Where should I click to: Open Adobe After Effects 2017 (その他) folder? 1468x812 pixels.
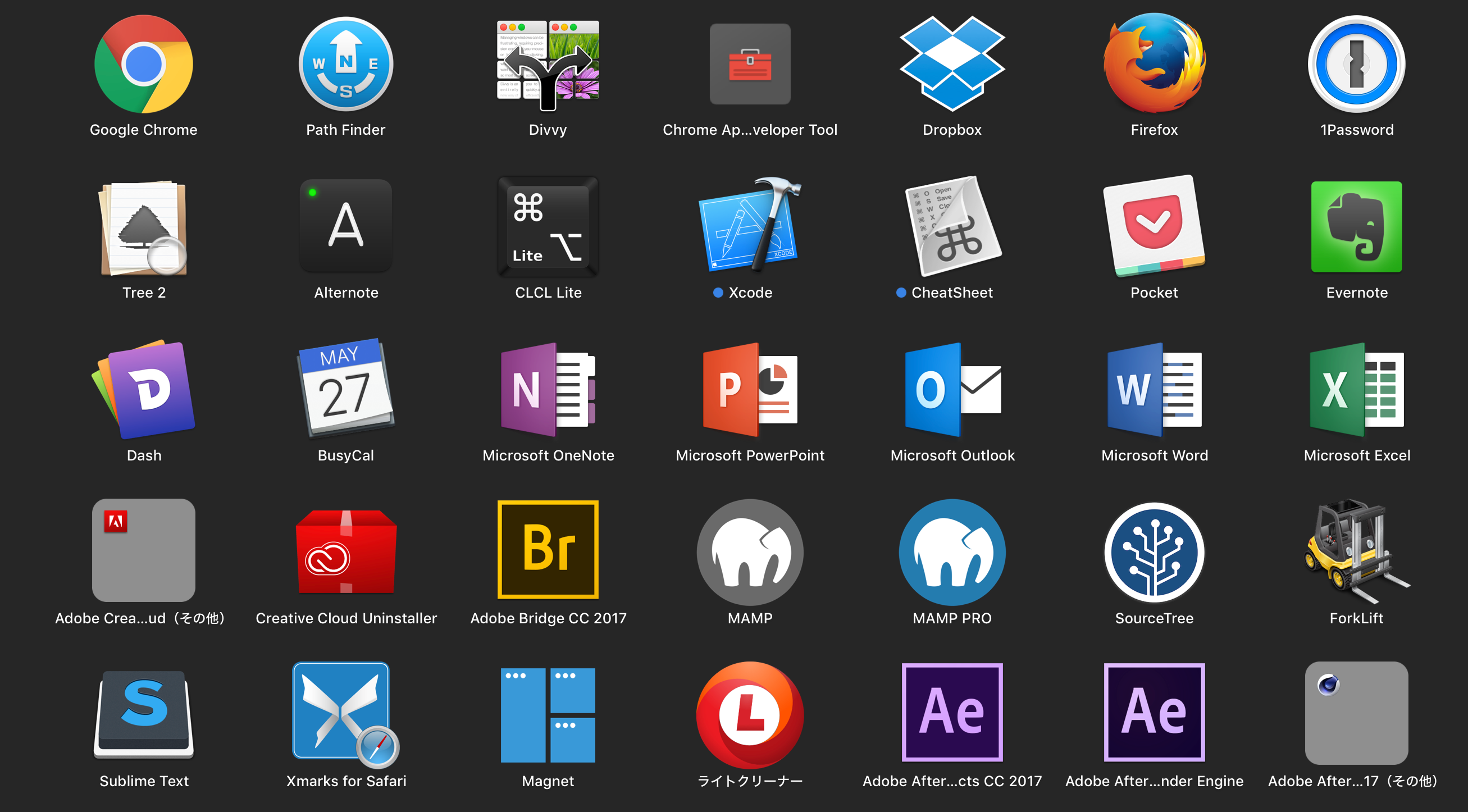[1357, 713]
